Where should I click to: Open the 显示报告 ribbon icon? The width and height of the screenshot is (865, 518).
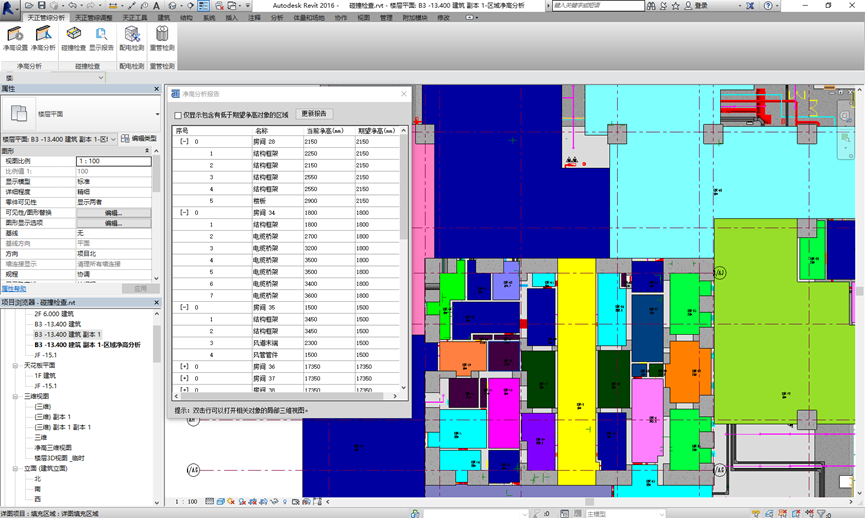click(x=102, y=39)
